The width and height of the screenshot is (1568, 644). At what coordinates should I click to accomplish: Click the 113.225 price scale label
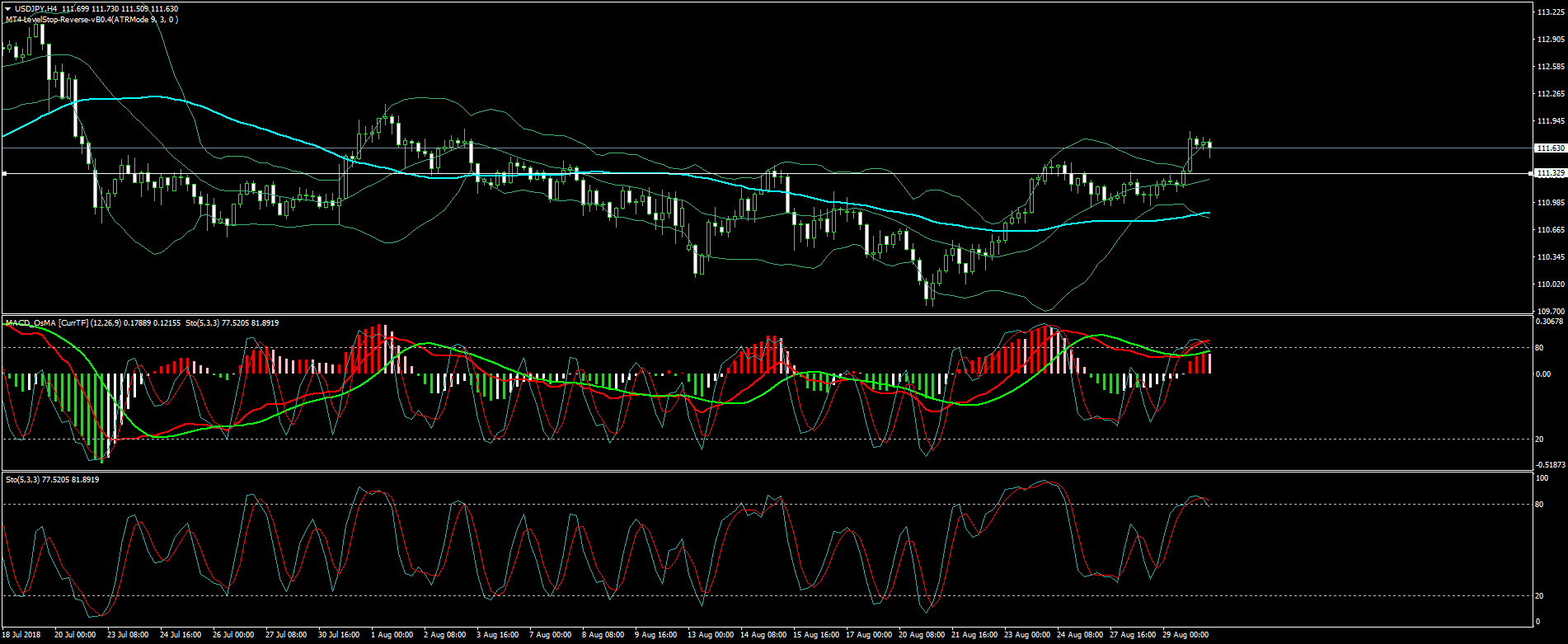[x=1551, y=12]
